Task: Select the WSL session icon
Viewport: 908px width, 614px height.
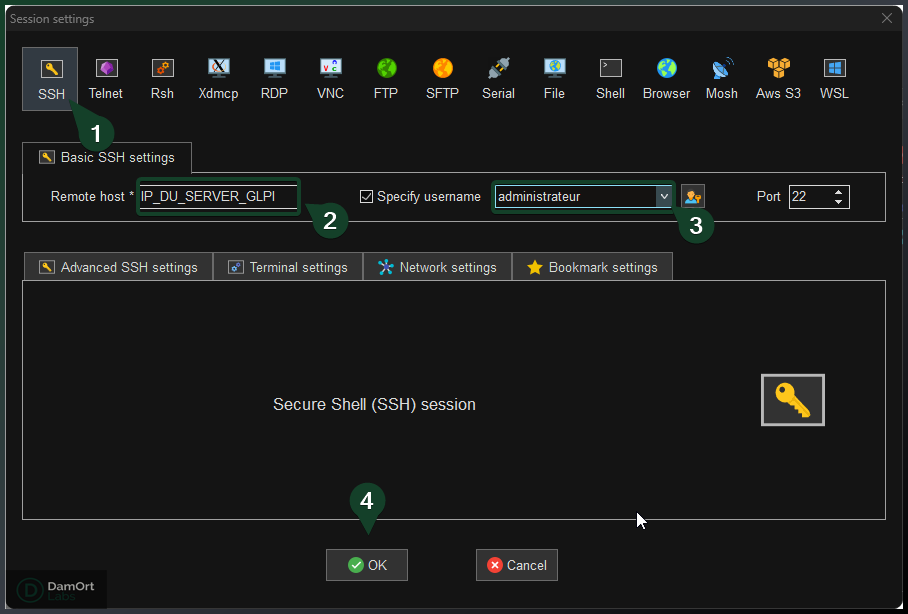Action: [x=834, y=78]
